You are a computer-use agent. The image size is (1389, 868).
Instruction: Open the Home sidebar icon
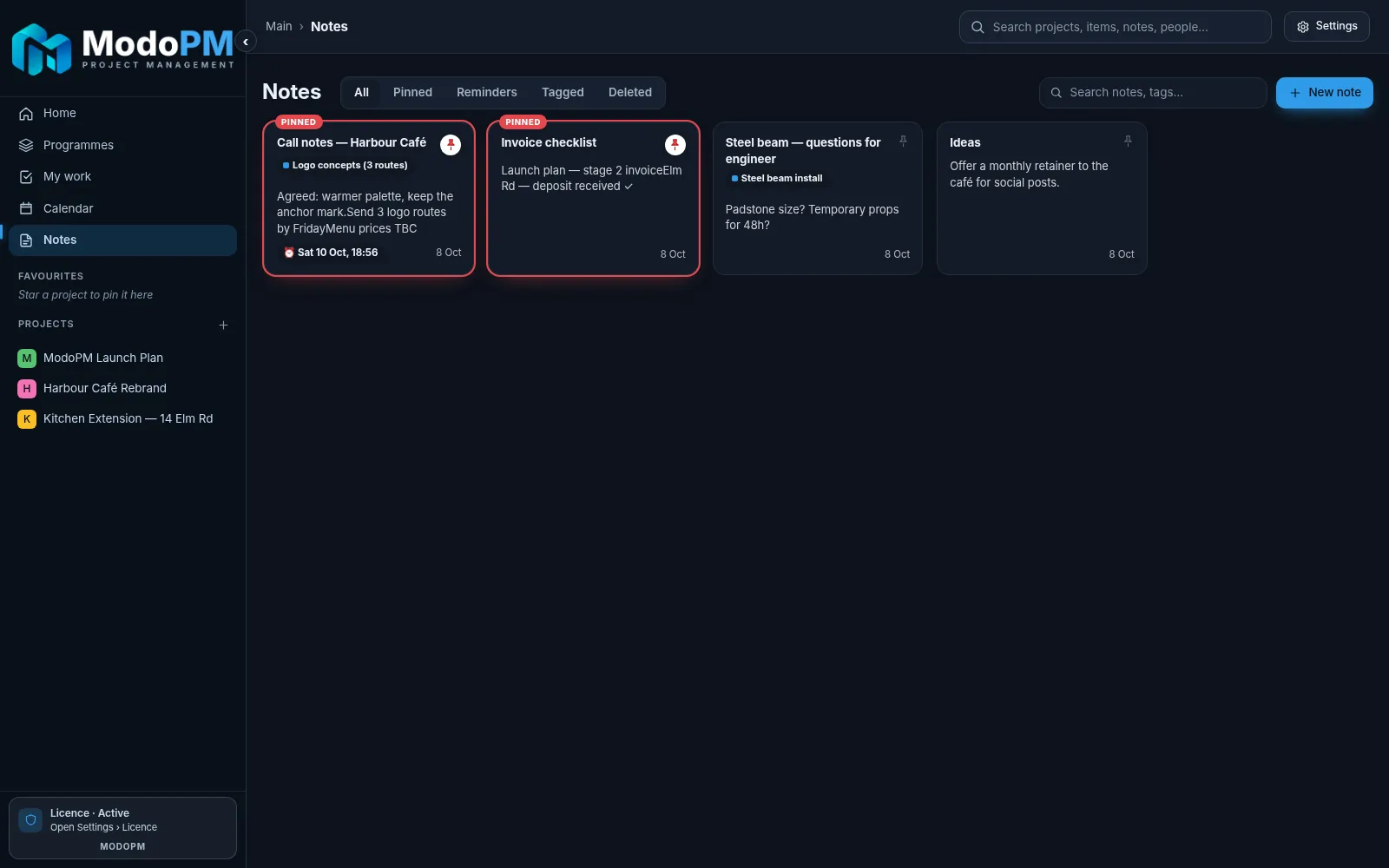(x=26, y=114)
